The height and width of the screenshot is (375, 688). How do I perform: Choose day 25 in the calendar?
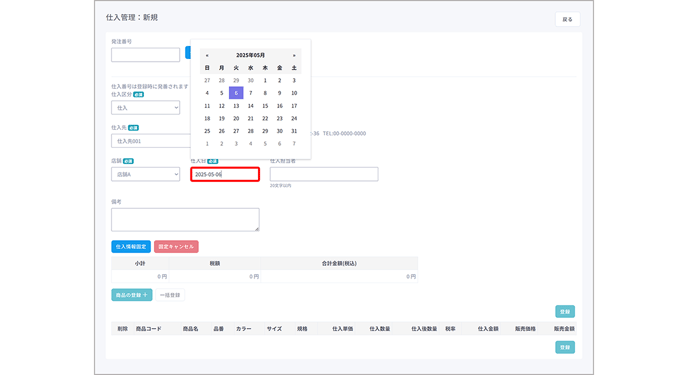207,131
